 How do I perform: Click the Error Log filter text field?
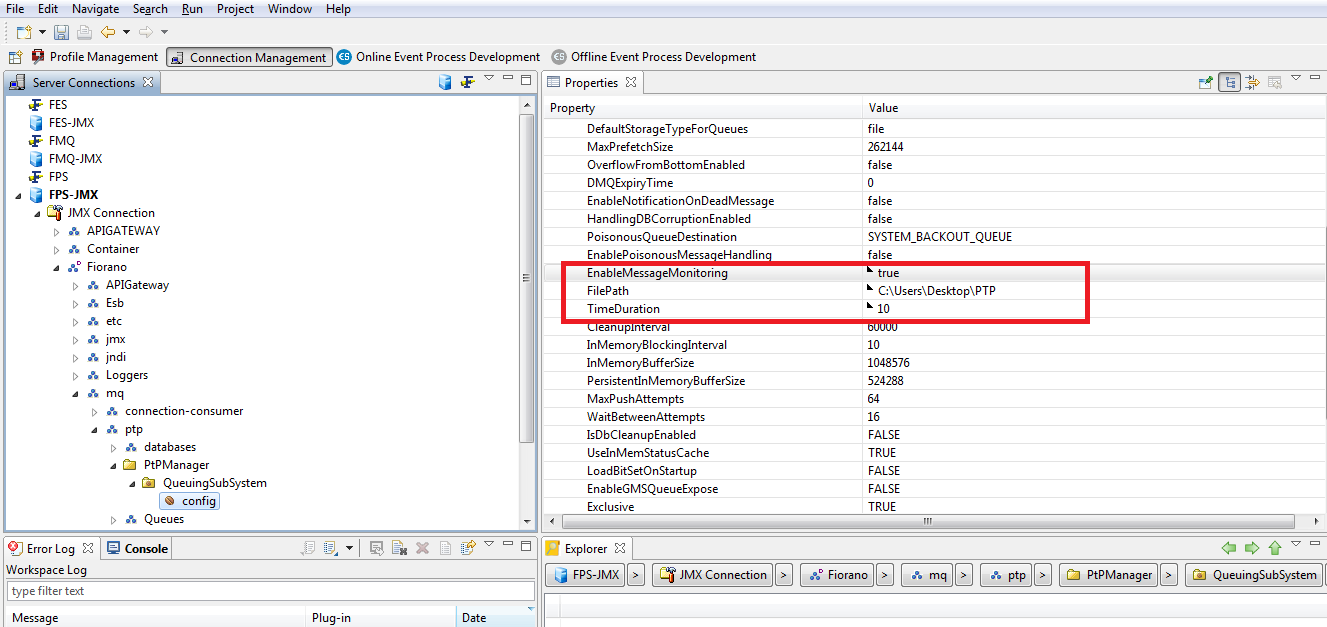click(x=270, y=591)
